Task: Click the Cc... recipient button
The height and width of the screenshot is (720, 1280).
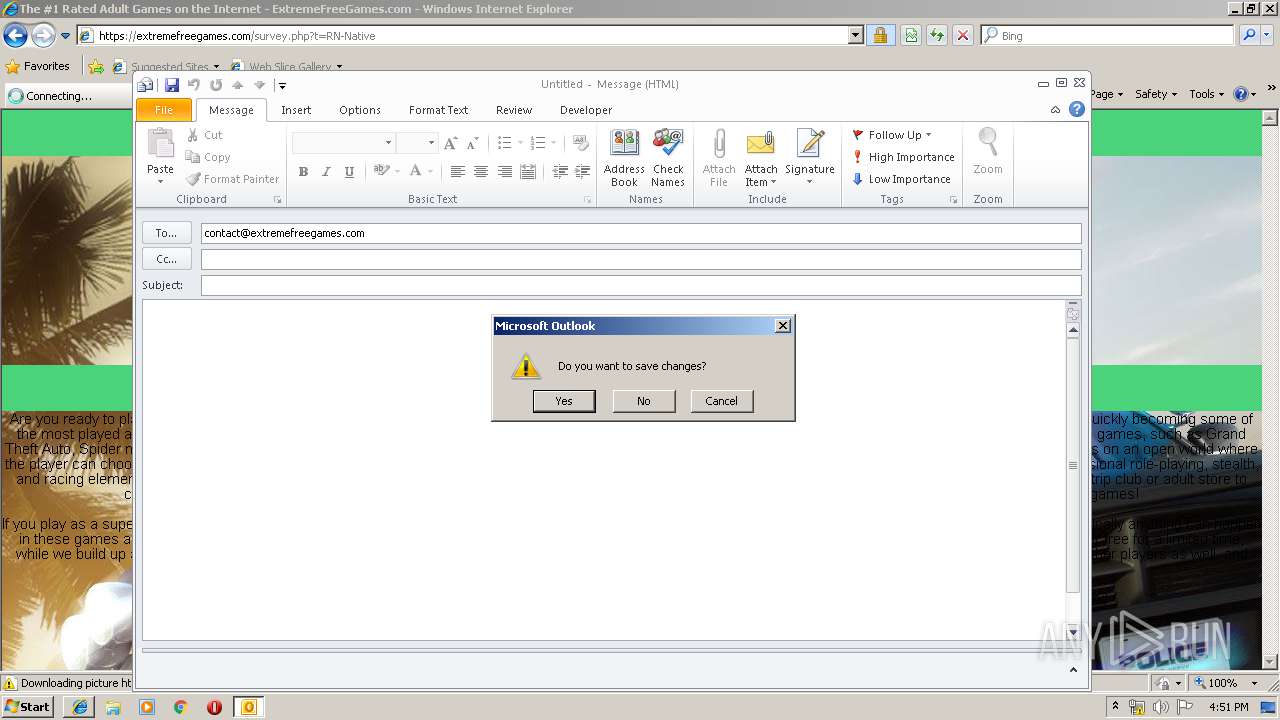Action: (166, 259)
